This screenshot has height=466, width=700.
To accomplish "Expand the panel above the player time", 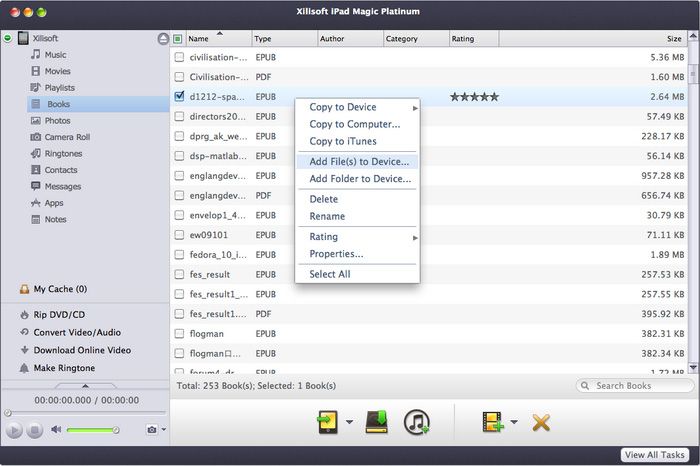I will pos(85,386).
